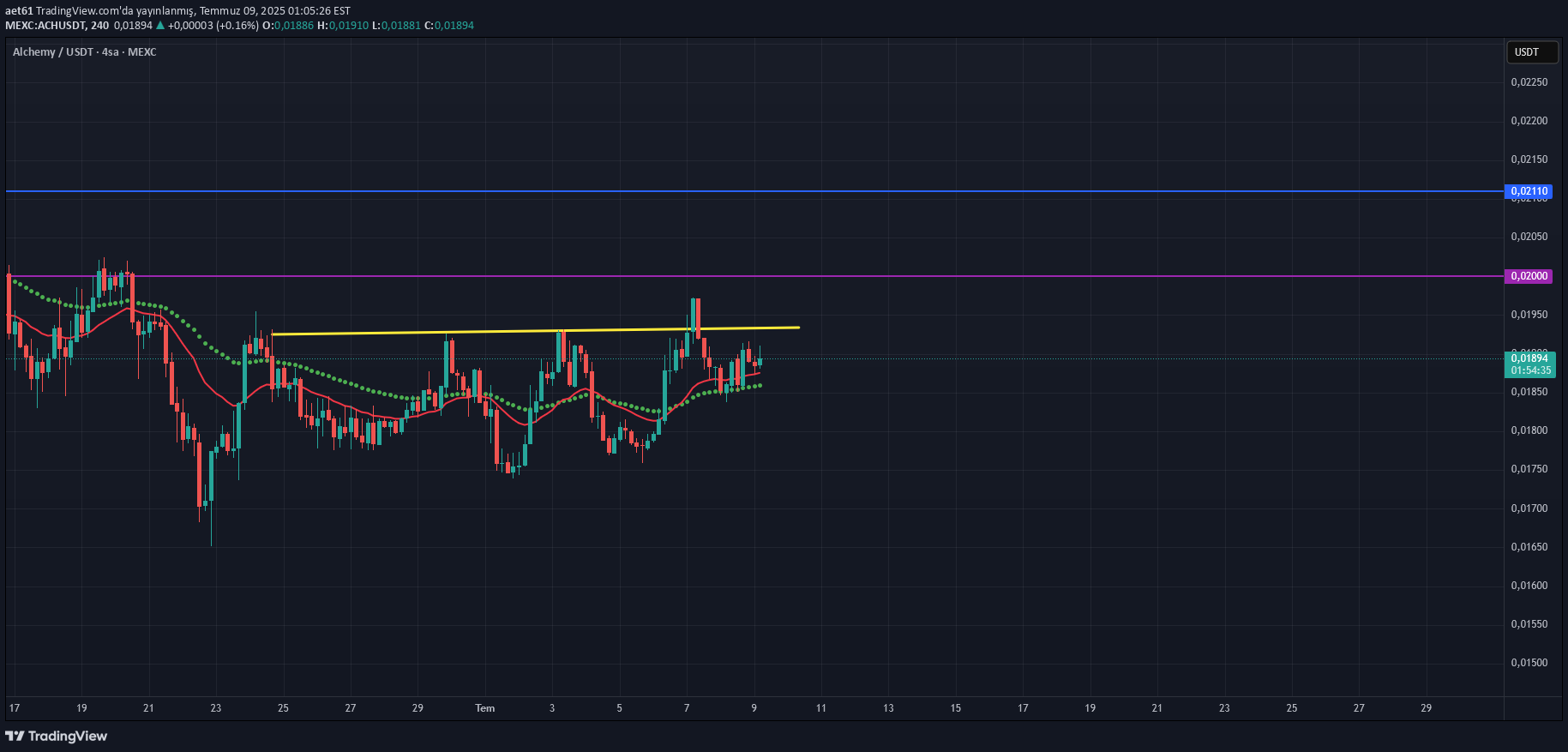Click the date label 5 on time axis
This screenshot has width=1568, height=752.
[x=619, y=708]
